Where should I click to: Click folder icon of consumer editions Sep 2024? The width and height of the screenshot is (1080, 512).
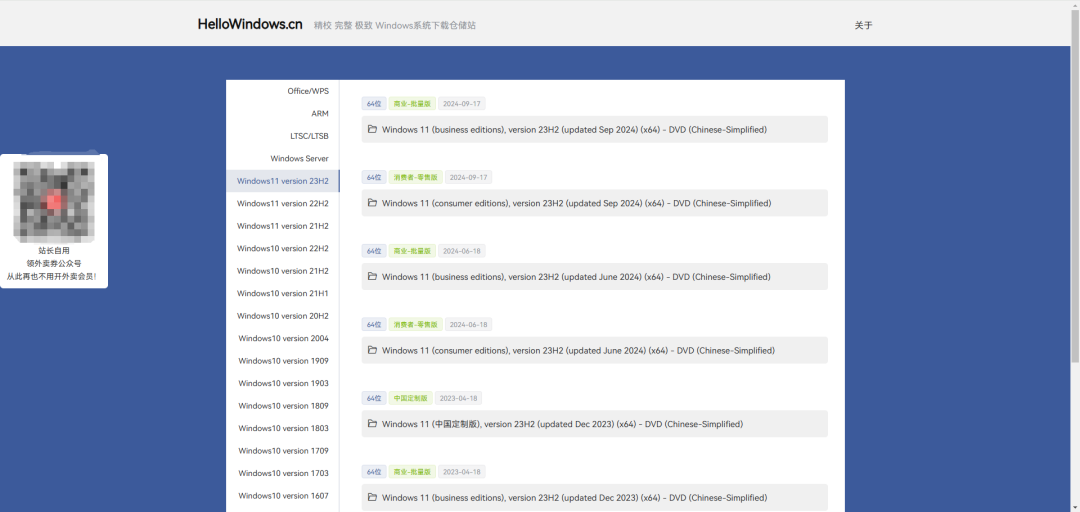372,203
